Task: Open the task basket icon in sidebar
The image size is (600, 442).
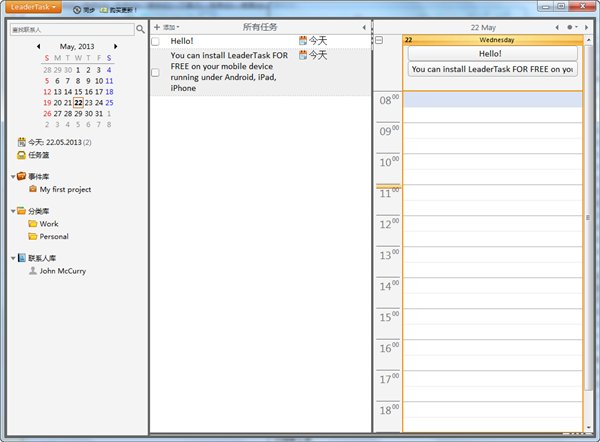Action: coord(21,155)
